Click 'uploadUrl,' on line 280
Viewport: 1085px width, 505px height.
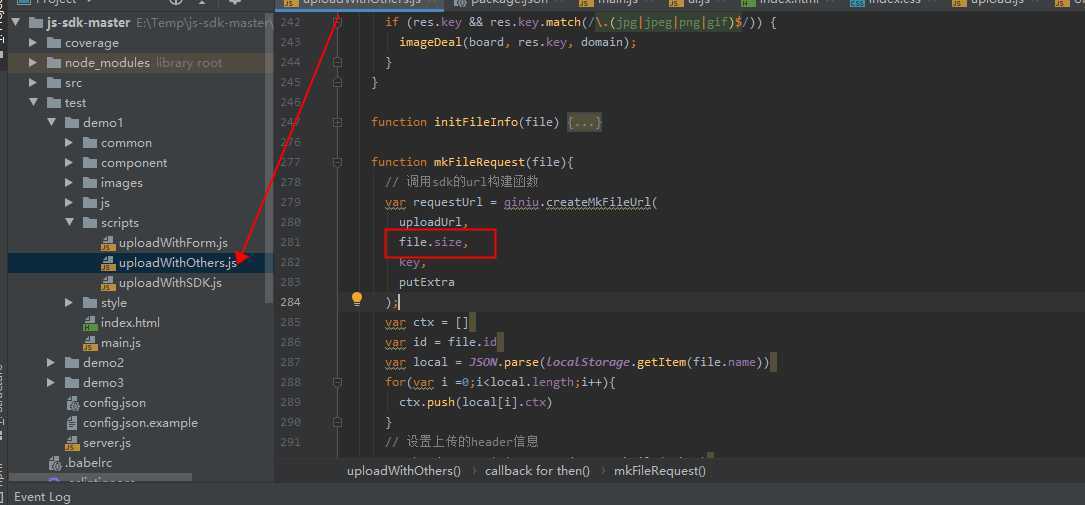tap(434, 222)
